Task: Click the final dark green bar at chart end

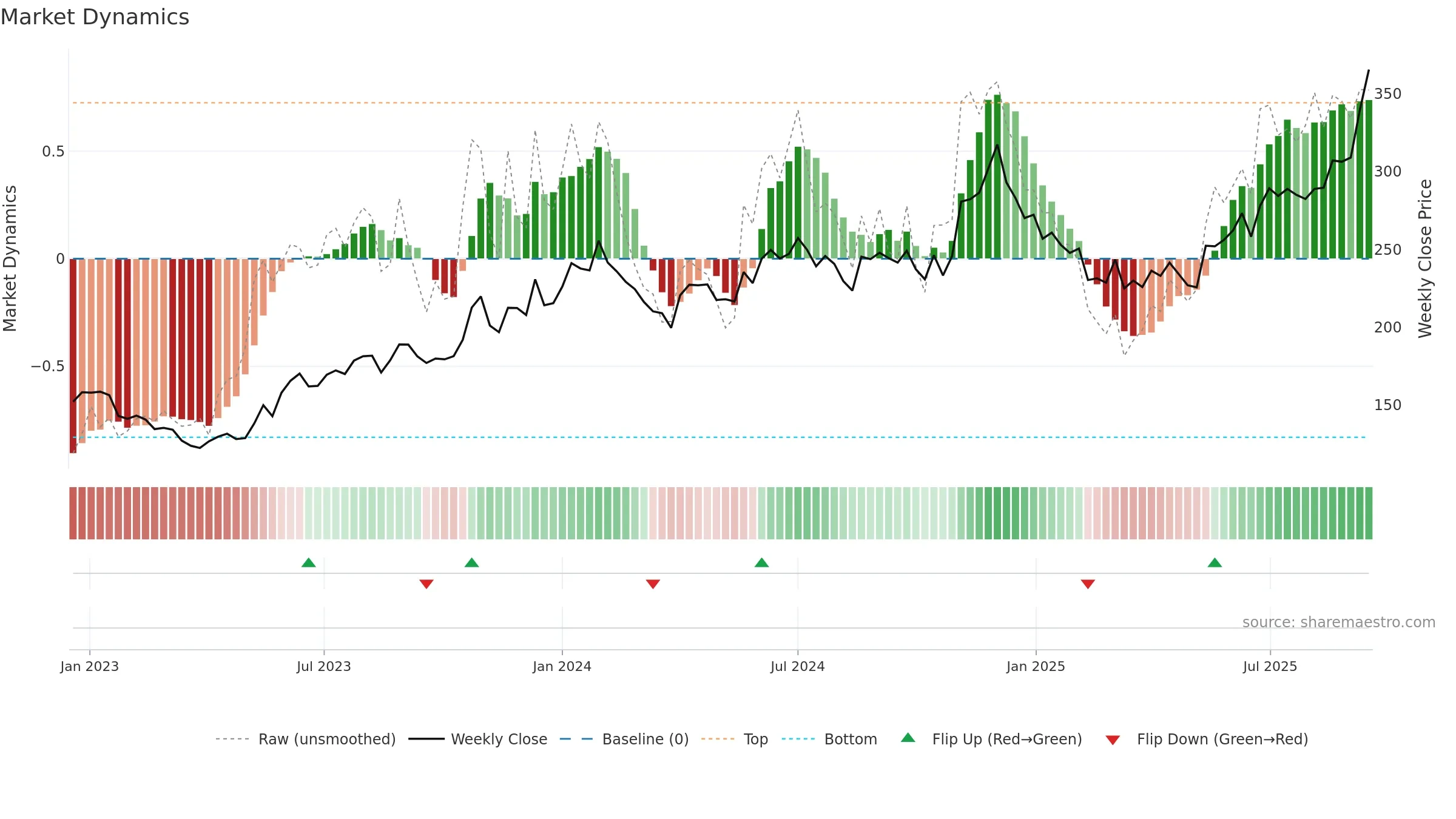Action: pyautogui.click(x=1369, y=180)
